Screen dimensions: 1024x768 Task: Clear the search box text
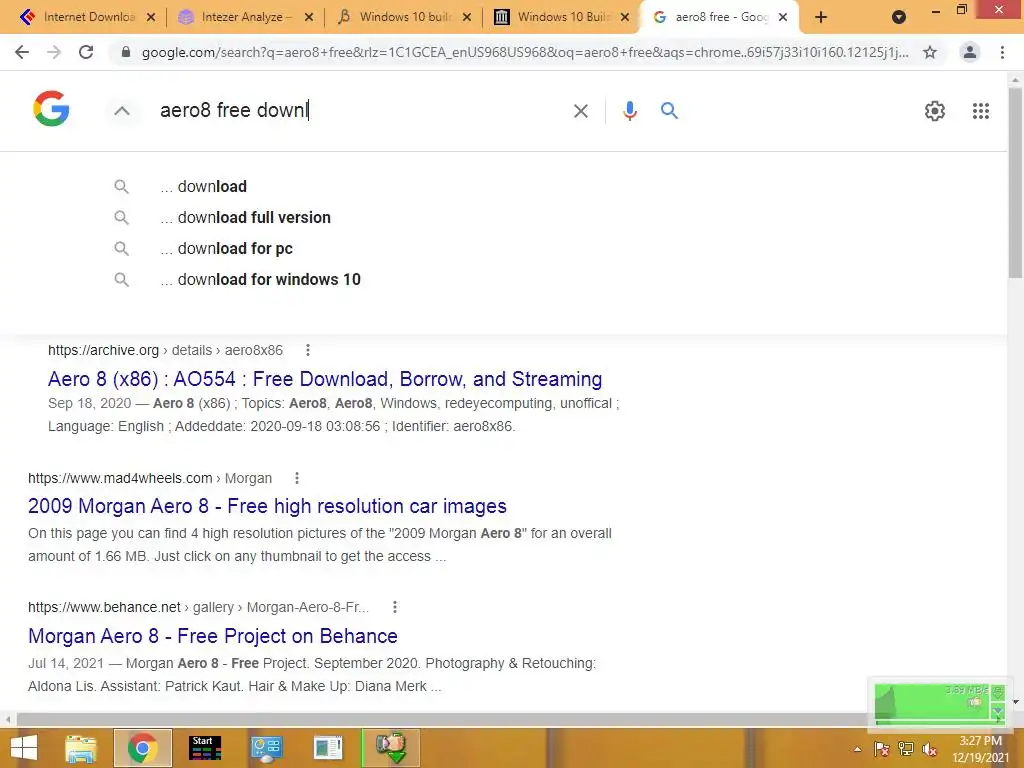tap(581, 111)
